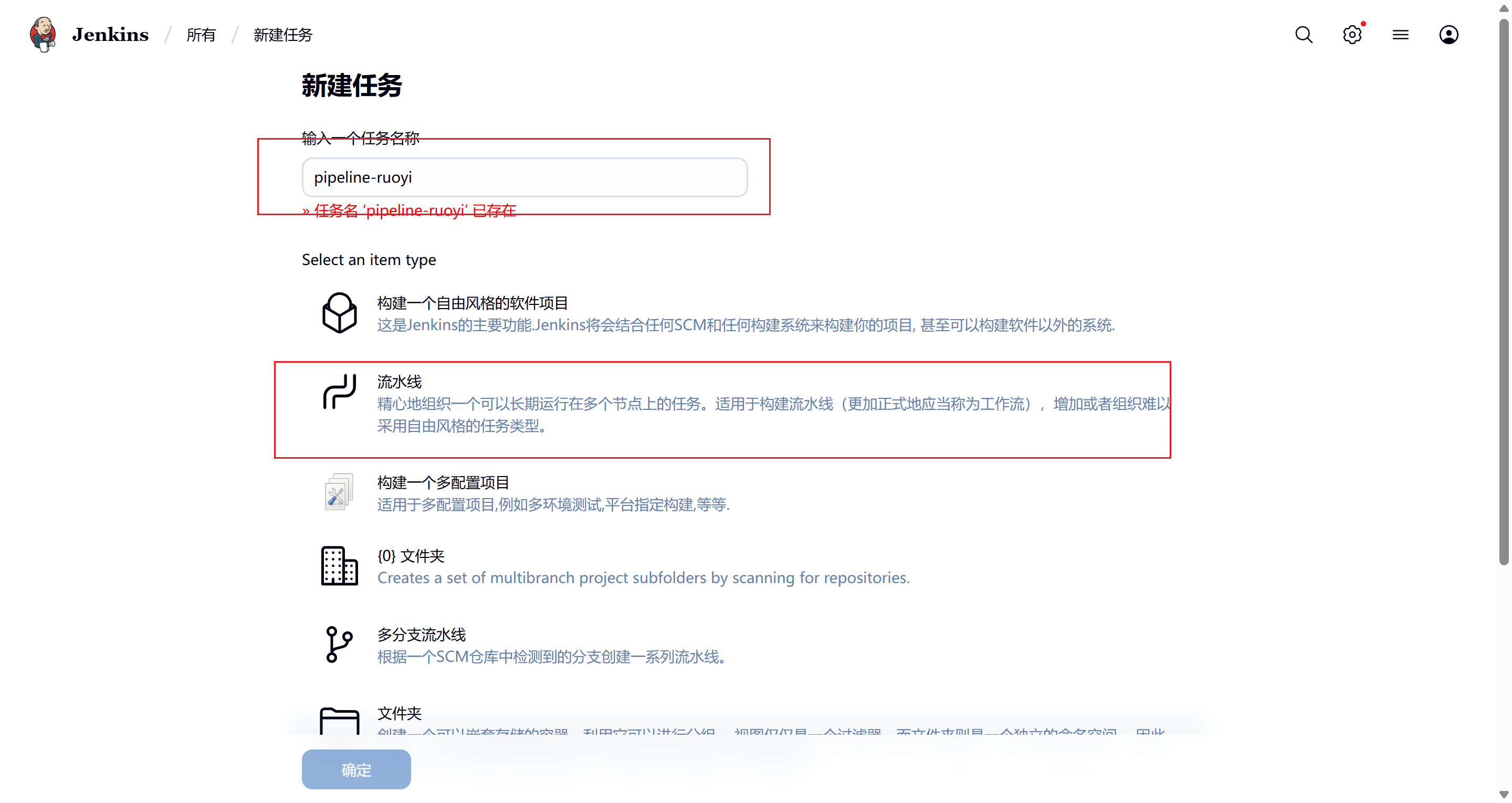This screenshot has height=803, width=1512.
Task: Open the 所有 breadcrumb
Action: 201,35
